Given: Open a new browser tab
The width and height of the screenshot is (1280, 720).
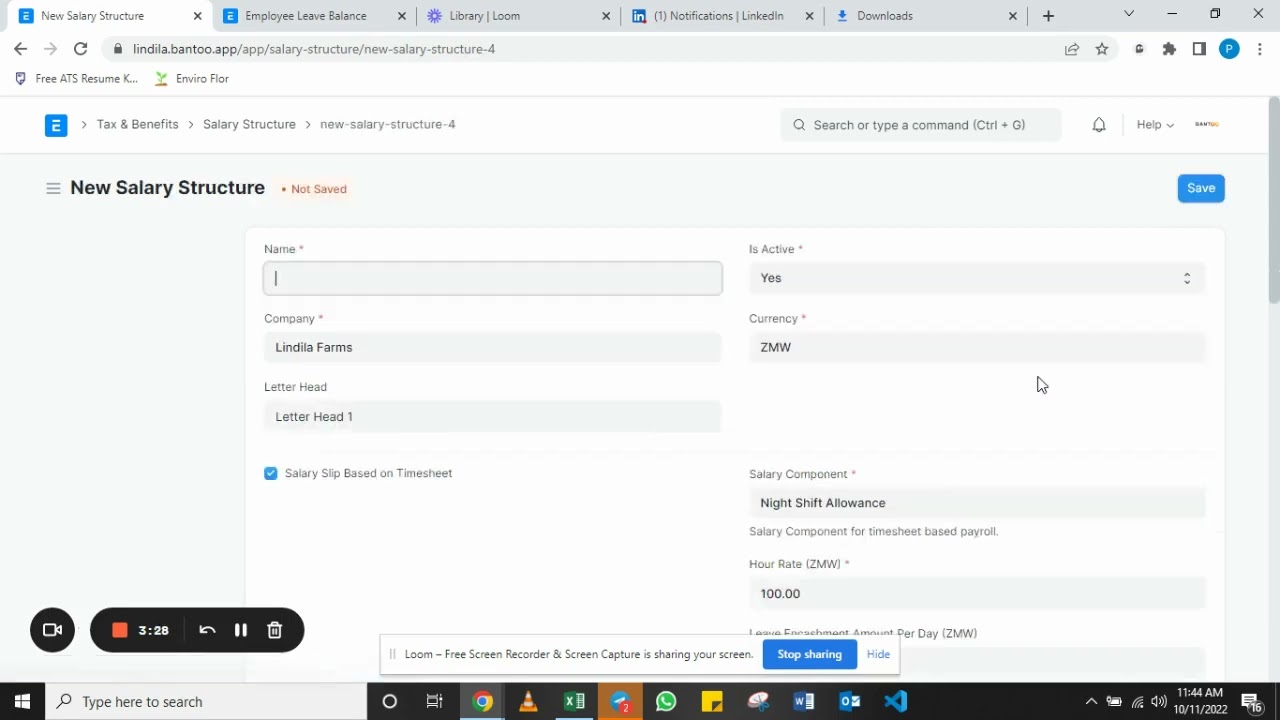Looking at the screenshot, I should (x=1048, y=16).
